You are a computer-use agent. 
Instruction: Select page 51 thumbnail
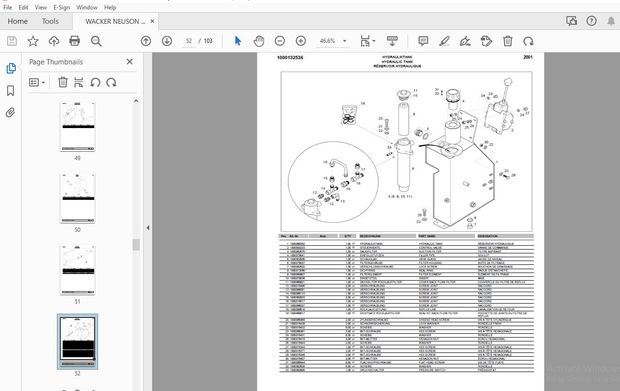[78, 270]
